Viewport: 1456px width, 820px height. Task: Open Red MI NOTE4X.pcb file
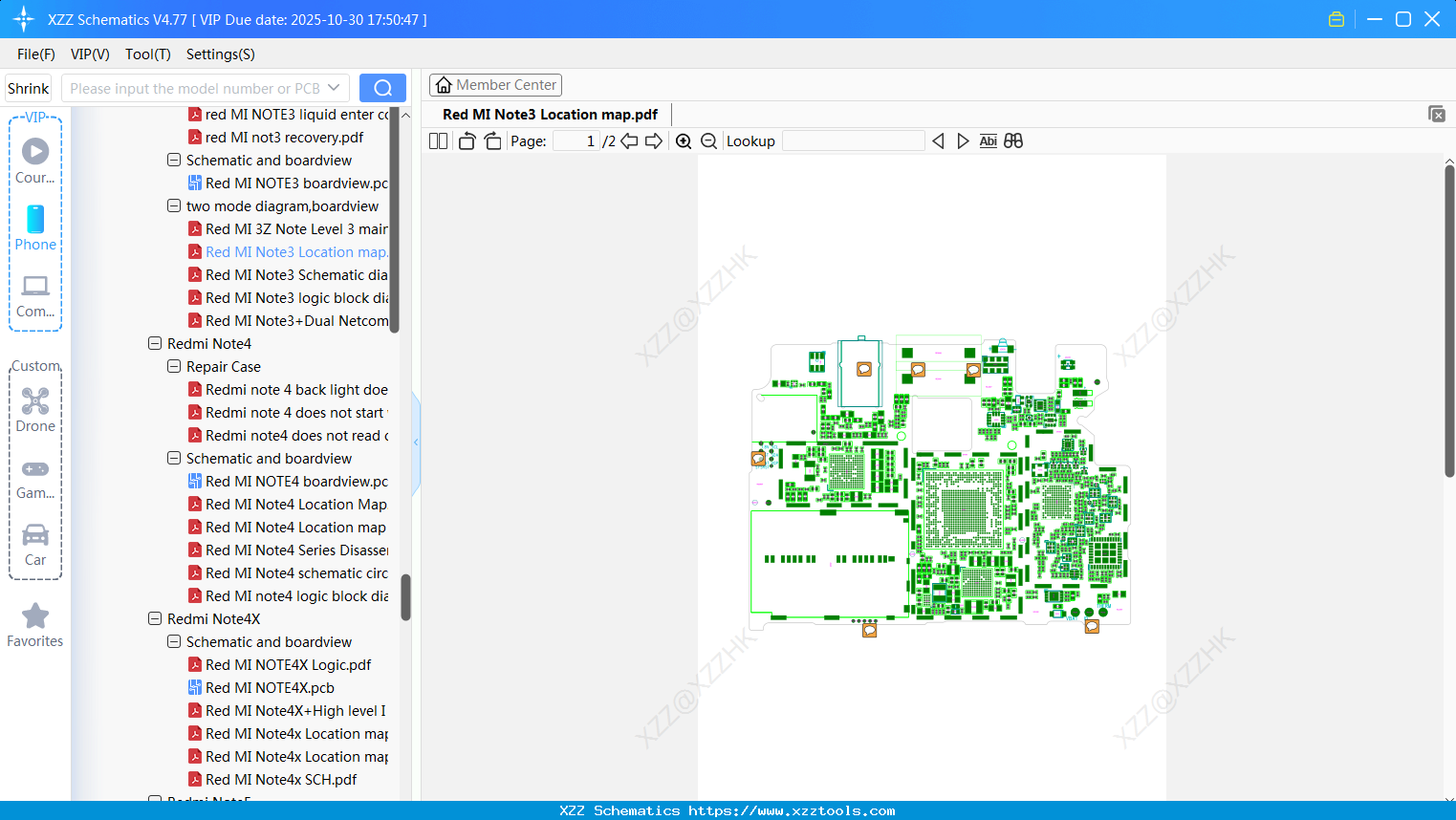(262, 688)
